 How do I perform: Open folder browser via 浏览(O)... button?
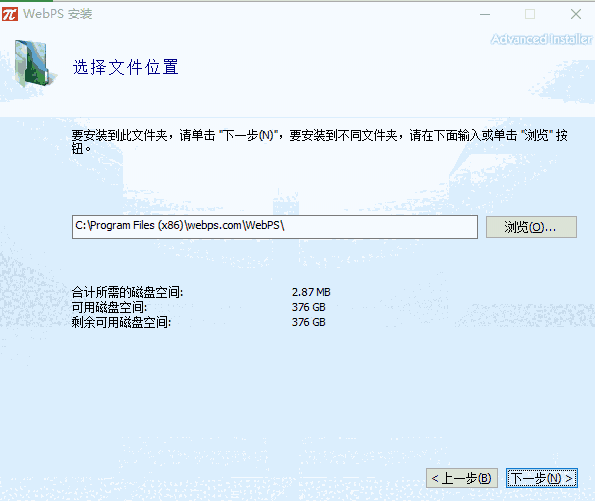point(531,227)
